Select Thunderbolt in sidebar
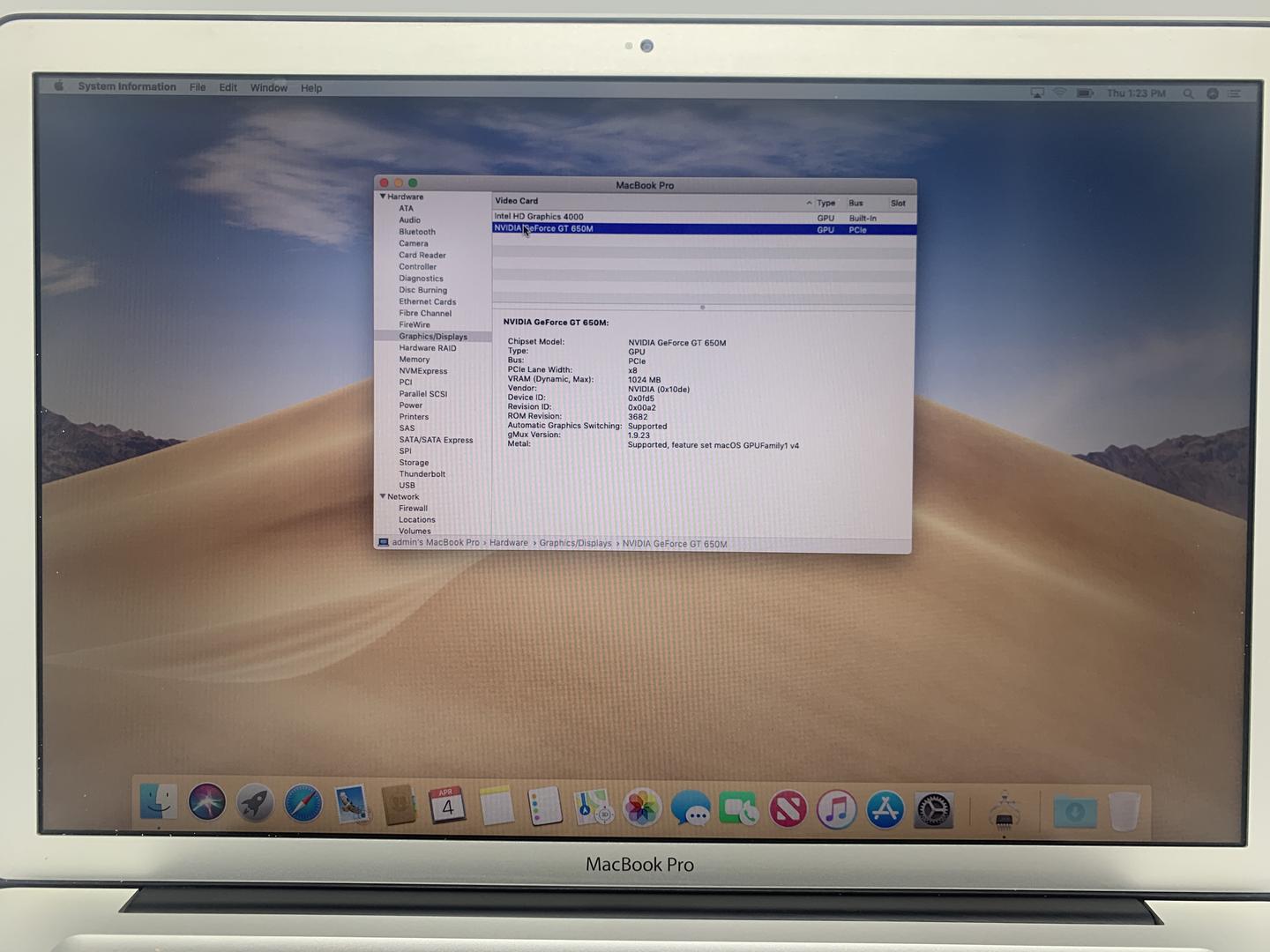Image resolution: width=1270 pixels, height=952 pixels. pyautogui.click(x=422, y=474)
